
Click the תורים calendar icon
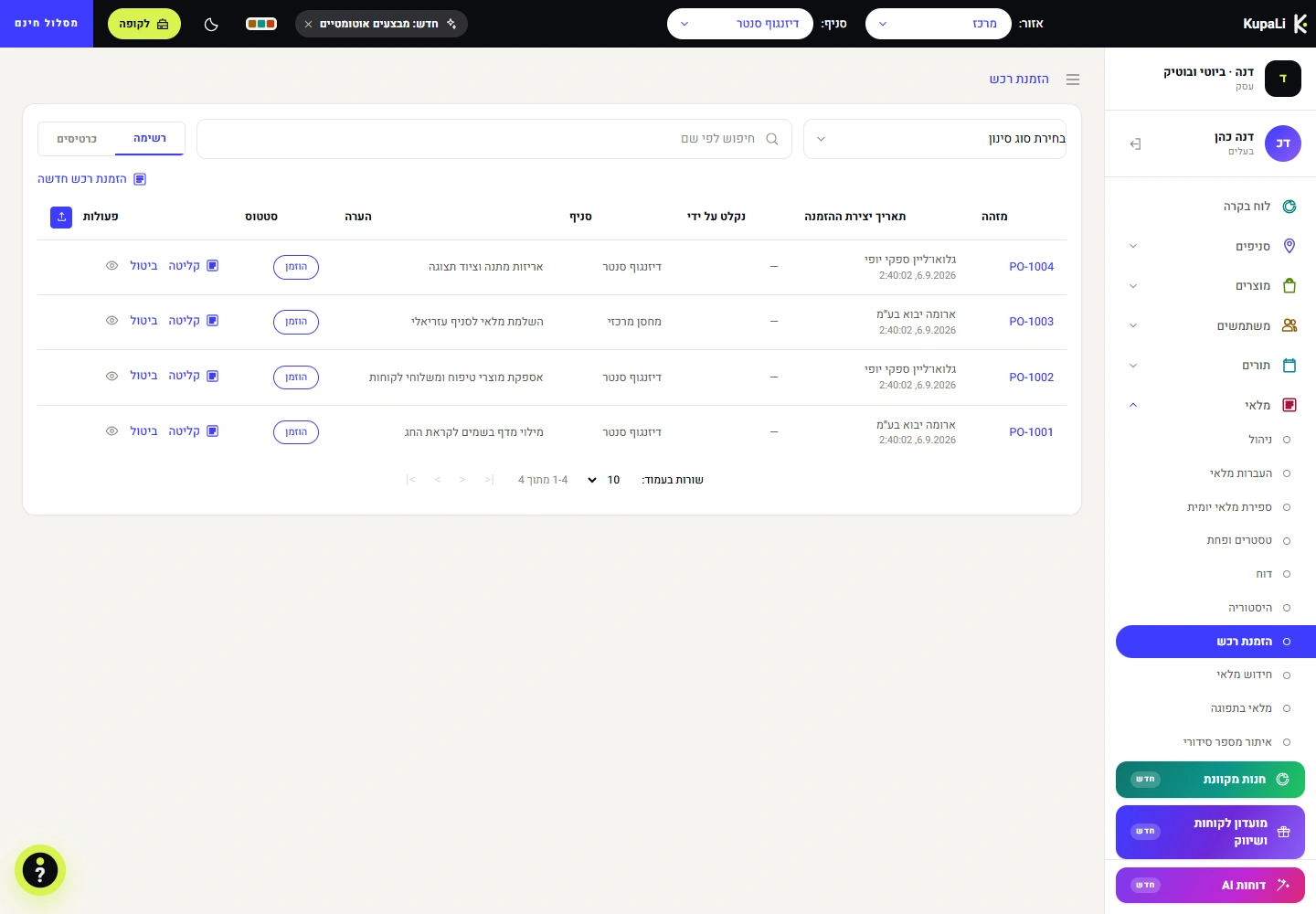click(1289, 366)
